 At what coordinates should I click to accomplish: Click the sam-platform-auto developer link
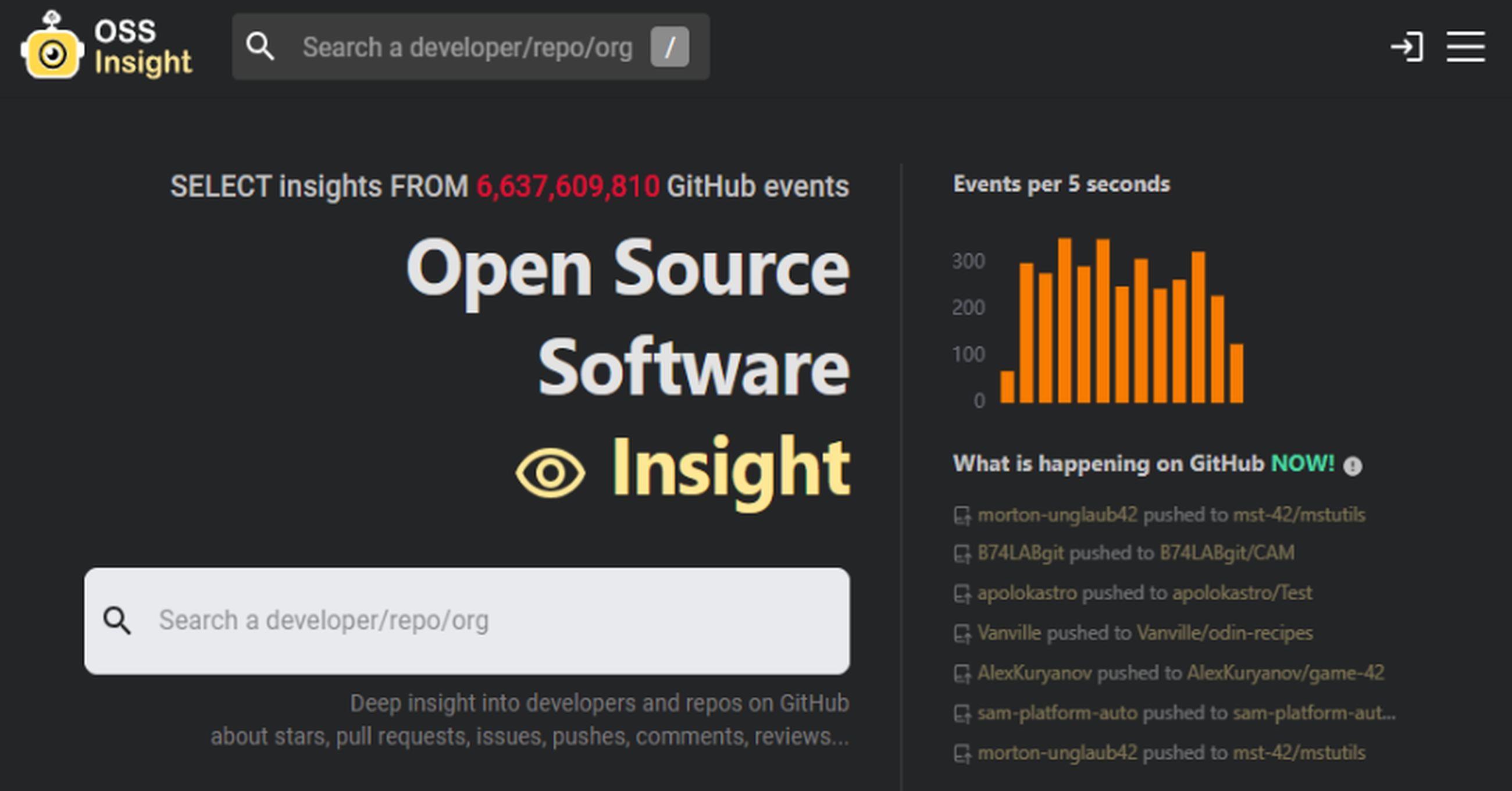[1058, 714]
